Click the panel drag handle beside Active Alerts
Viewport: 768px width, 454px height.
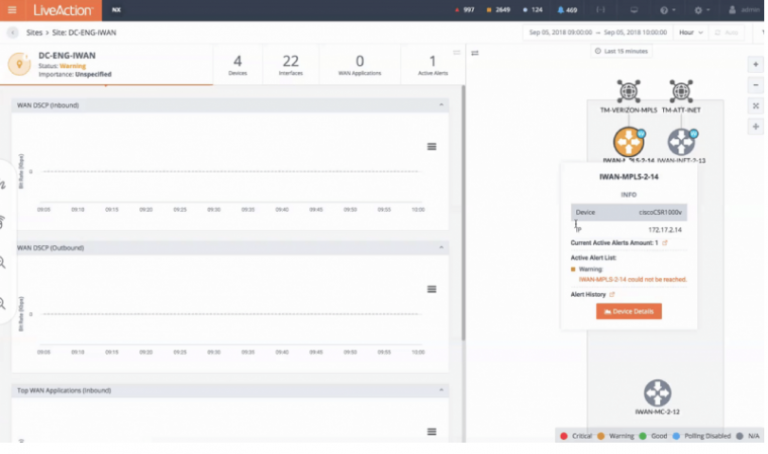point(456,52)
